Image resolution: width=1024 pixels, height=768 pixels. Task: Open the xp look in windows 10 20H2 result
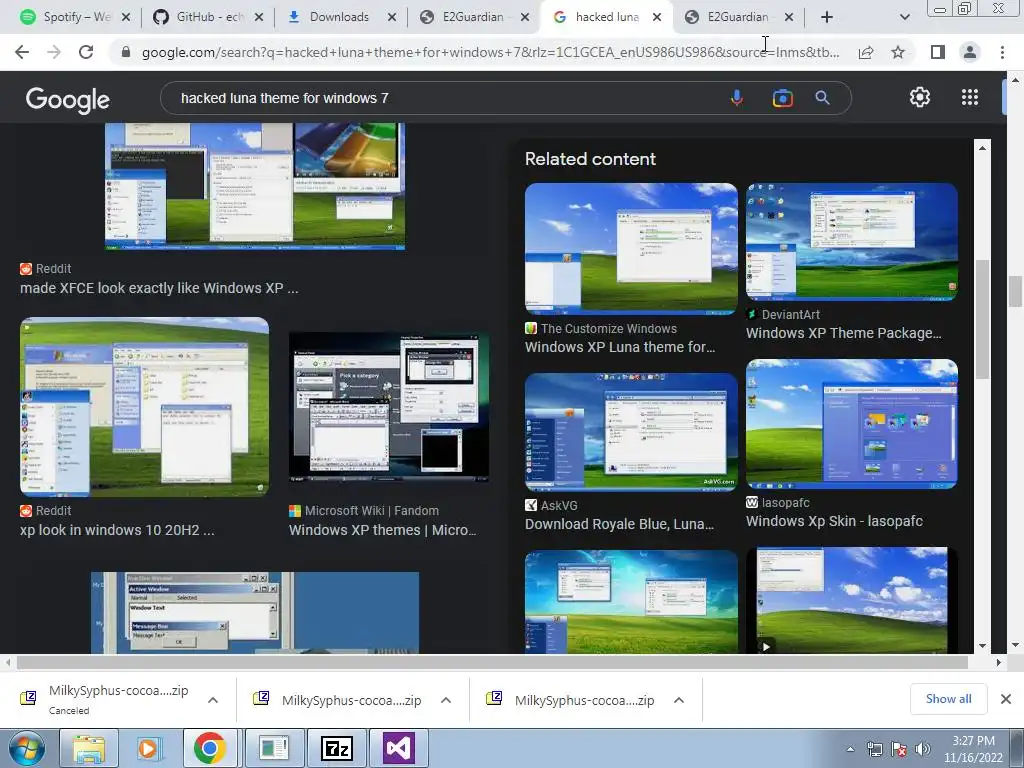(x=117, y=530)
